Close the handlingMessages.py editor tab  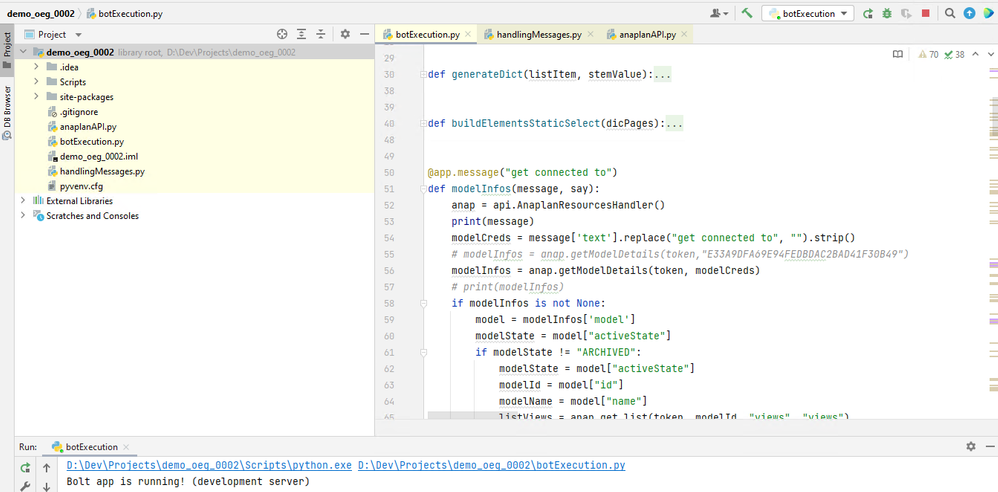[590, 35]
